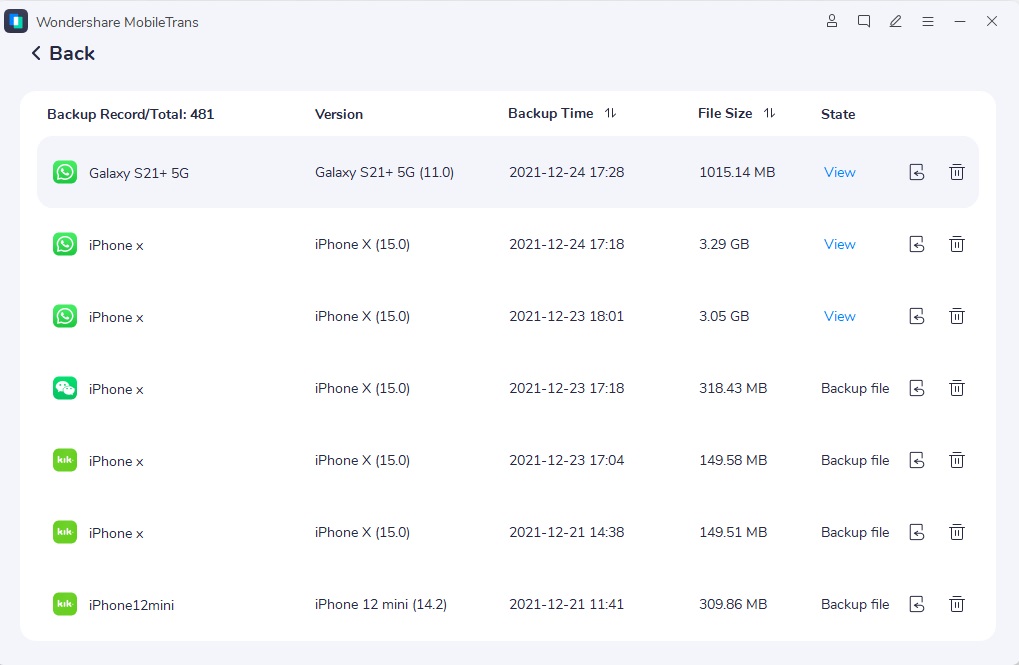The height and width of the screenshot is (665, 1019).
Task: Click the 2021-12-23 17:18 backup time
Action: click(x=567, y=389)
